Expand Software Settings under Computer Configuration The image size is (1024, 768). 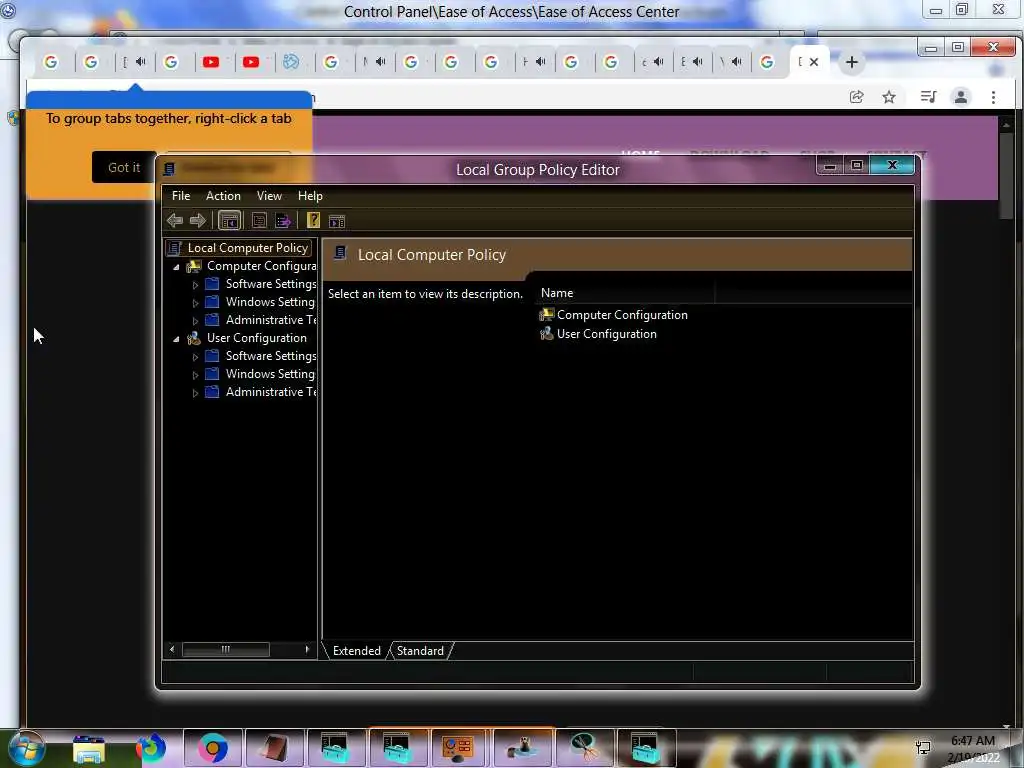coord(195,285)
